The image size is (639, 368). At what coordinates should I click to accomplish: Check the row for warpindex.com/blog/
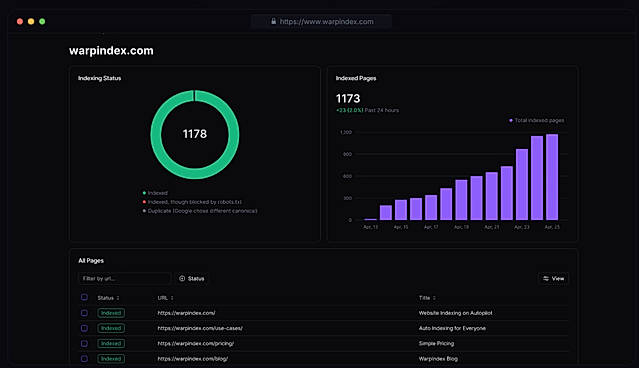[84, 359]
